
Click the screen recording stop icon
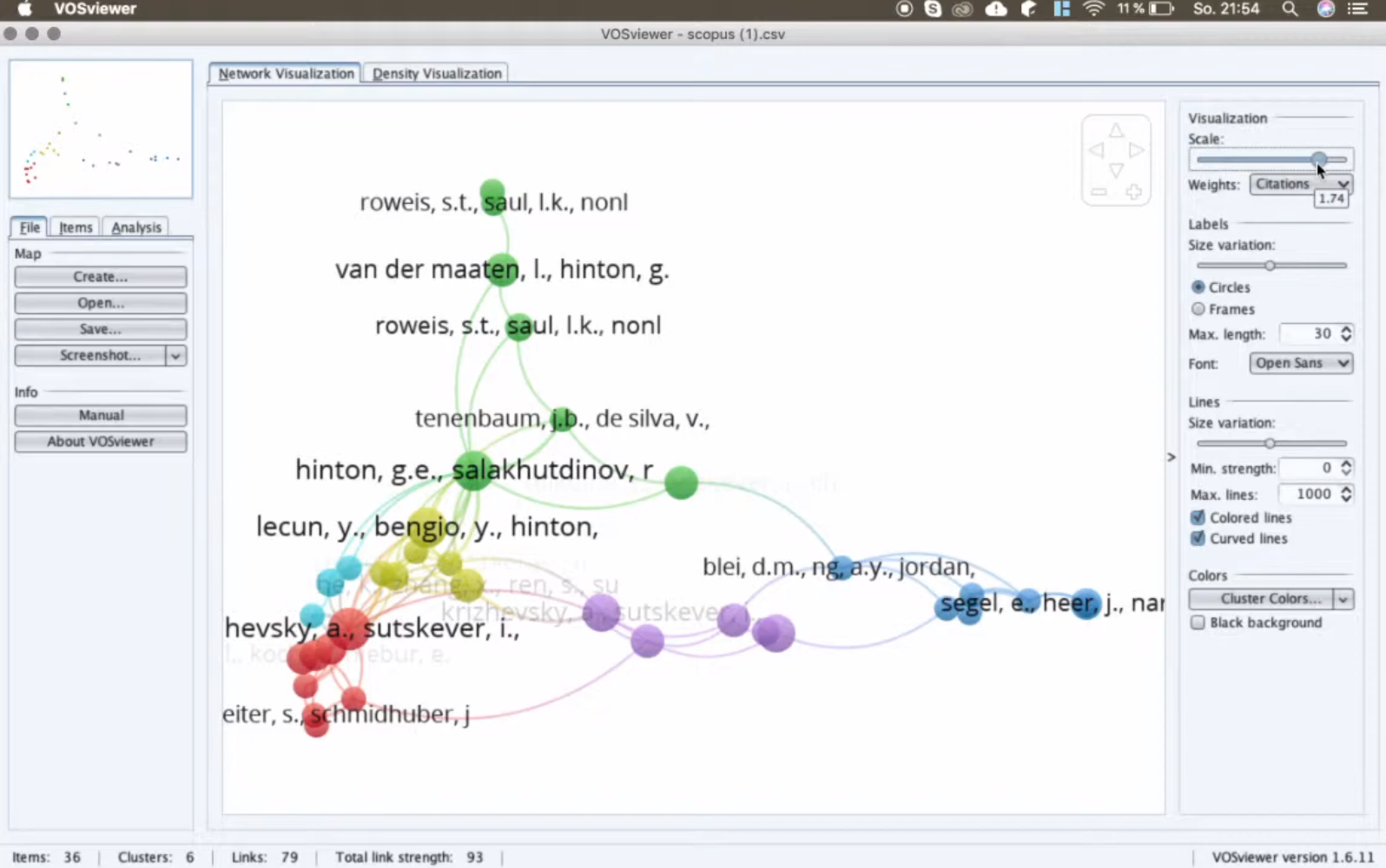click(904, 9)
